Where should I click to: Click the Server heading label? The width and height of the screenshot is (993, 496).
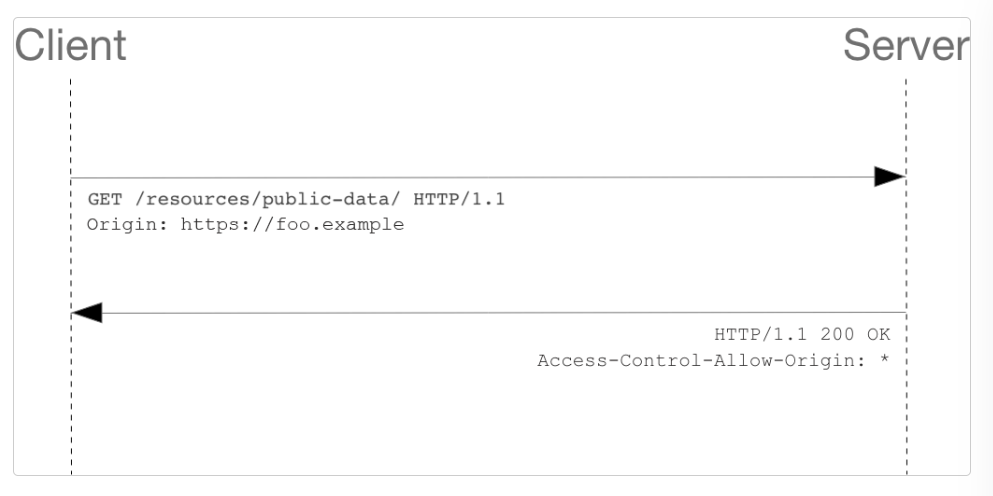[x=906, y=45]
